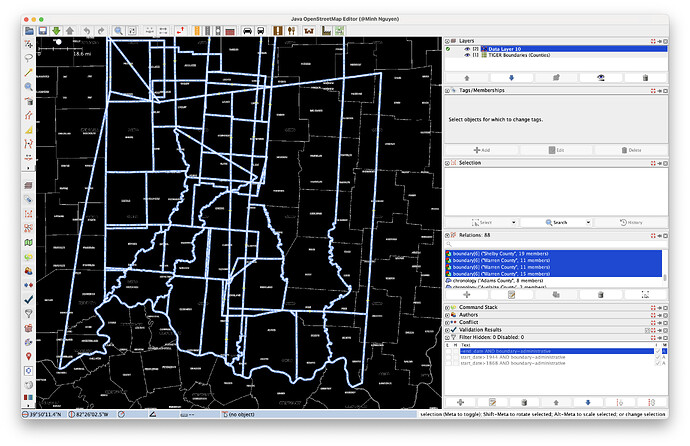Toggle visibility eye of TIGER Boundaries layer
Image resolution: width=690 pixels, height=446 pixels.
point(466,55)
